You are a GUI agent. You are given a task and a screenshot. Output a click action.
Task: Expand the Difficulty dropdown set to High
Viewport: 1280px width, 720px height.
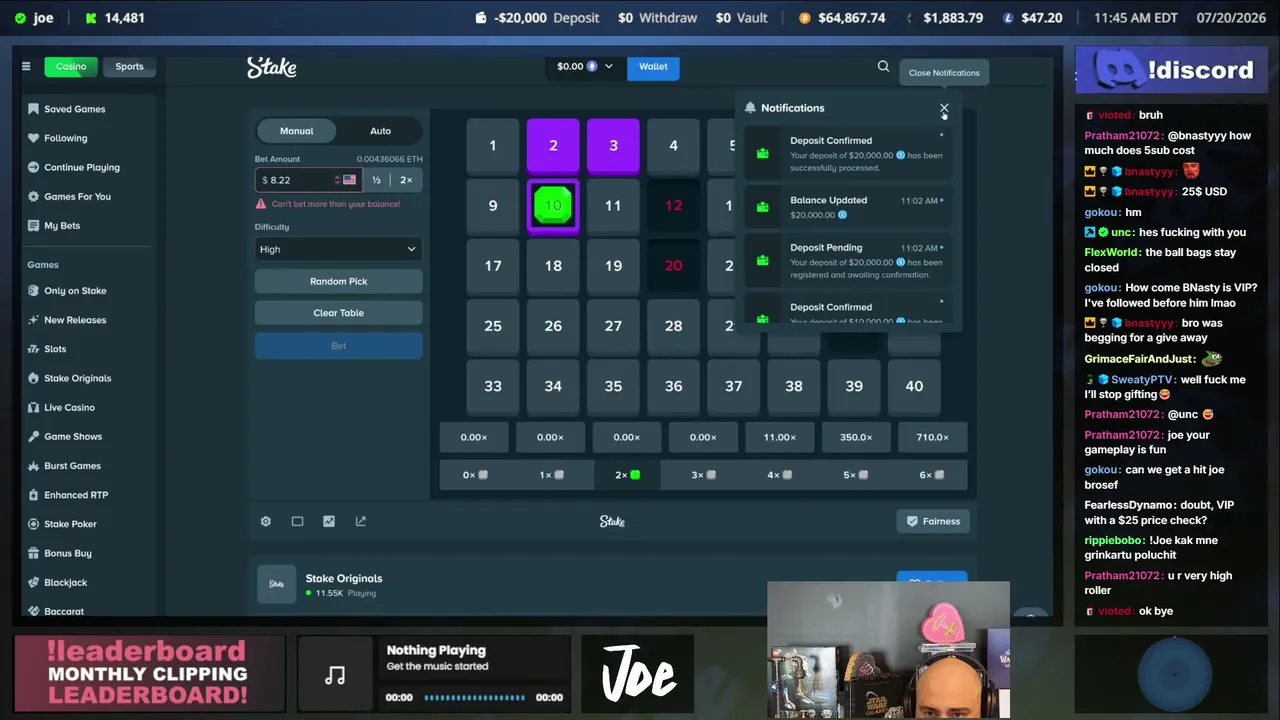(339, 249)
